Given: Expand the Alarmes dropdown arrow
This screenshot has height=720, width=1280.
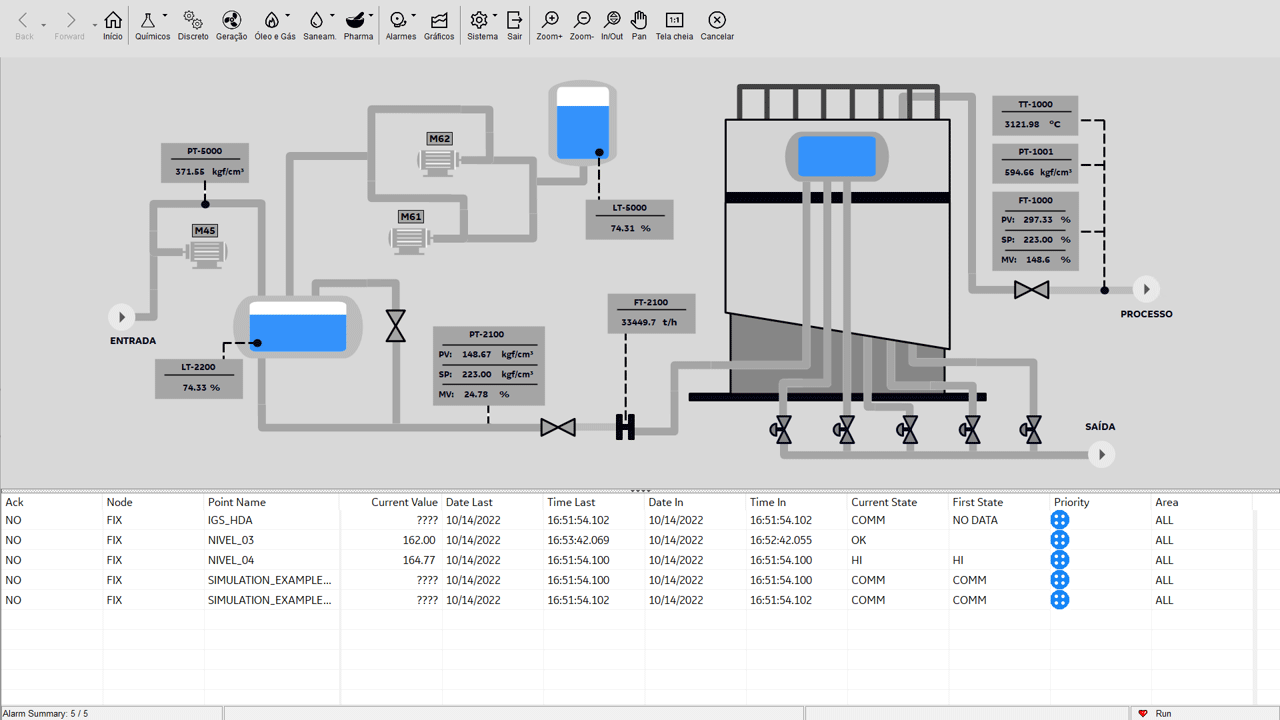Looking at the screenshot, I should (x=414, y=16).
